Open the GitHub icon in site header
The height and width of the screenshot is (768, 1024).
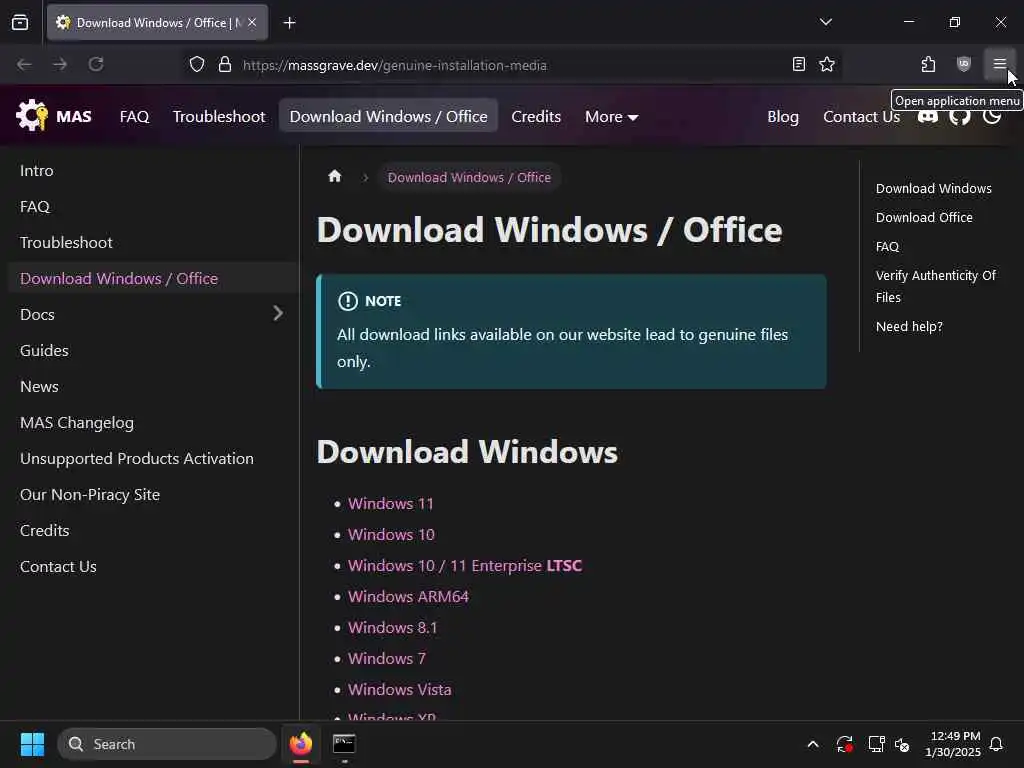click(959, 116)
